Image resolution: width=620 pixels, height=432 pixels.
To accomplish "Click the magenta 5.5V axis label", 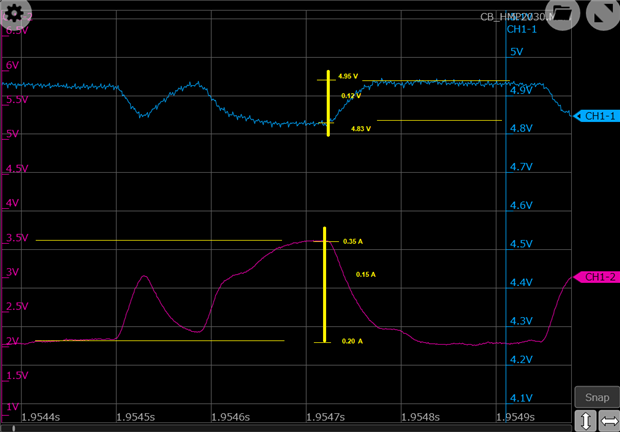I will coord(17,100).
